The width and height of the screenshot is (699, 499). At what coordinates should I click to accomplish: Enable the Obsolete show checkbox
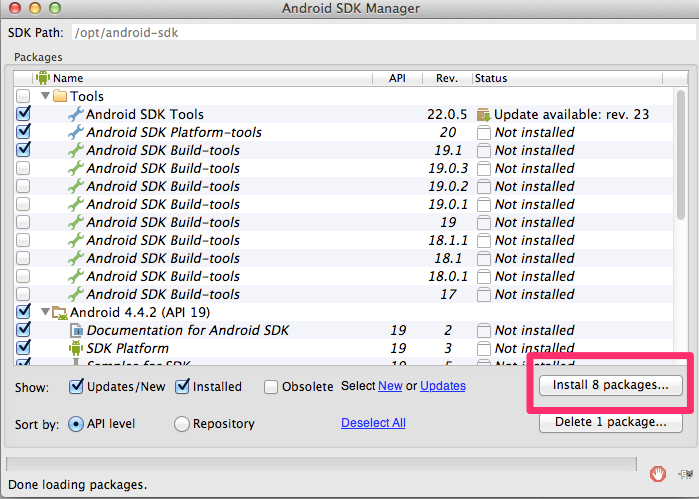271,387
